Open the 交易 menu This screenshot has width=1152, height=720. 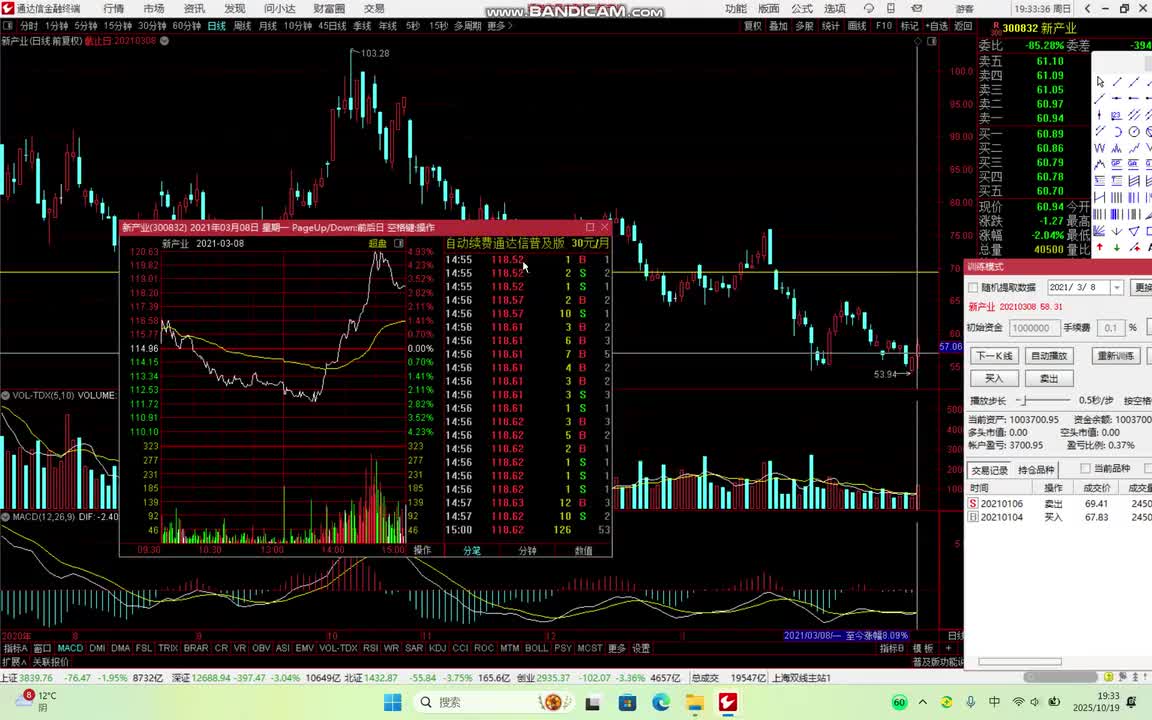(374, 9)
